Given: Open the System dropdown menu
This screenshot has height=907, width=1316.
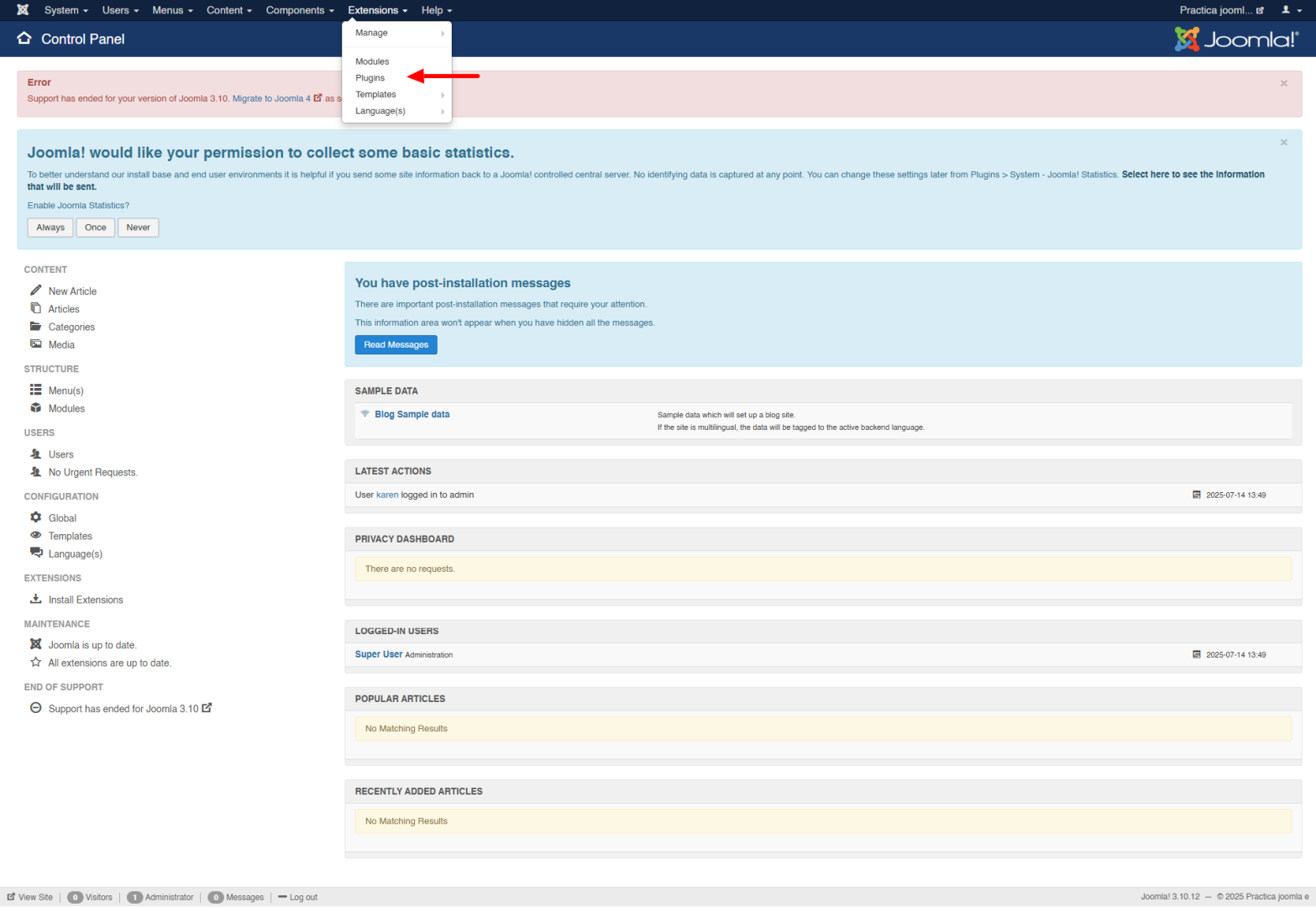Looking at the screenshot, I should coord(66,10).
